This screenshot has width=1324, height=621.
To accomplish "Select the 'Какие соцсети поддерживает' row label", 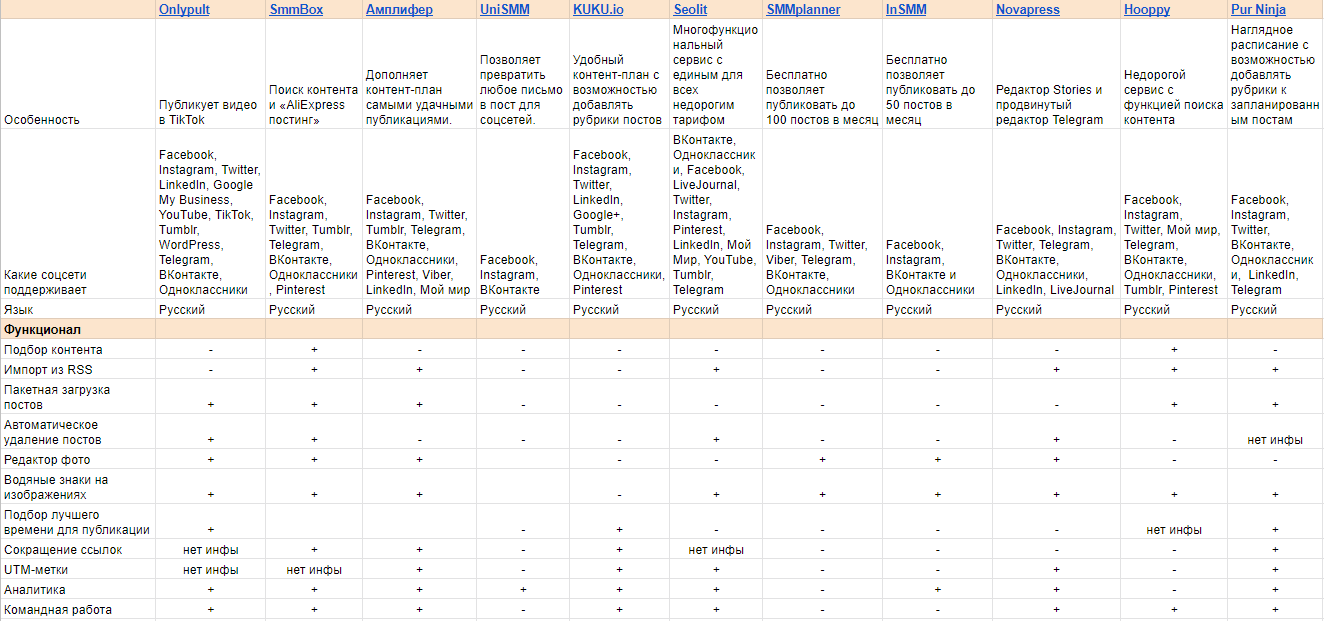I will (x=45, y=282).
